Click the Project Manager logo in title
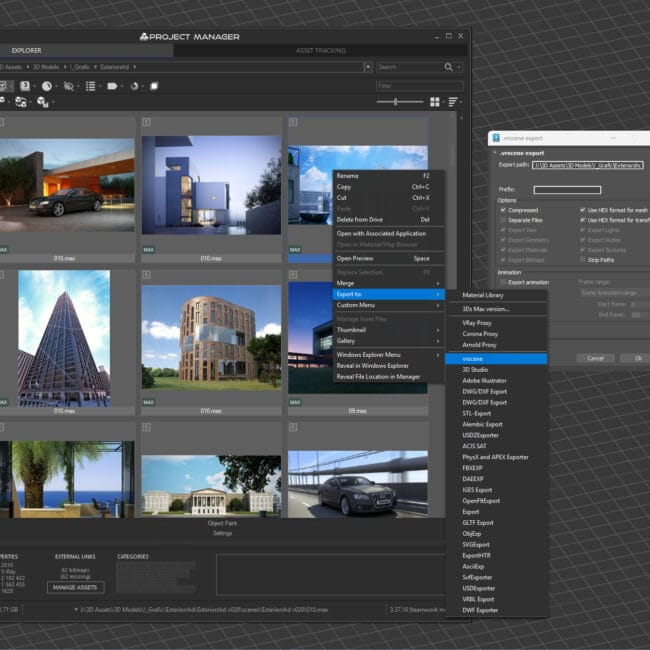The height and width of the screenshot is (650, 650). [x=144, y=37]
